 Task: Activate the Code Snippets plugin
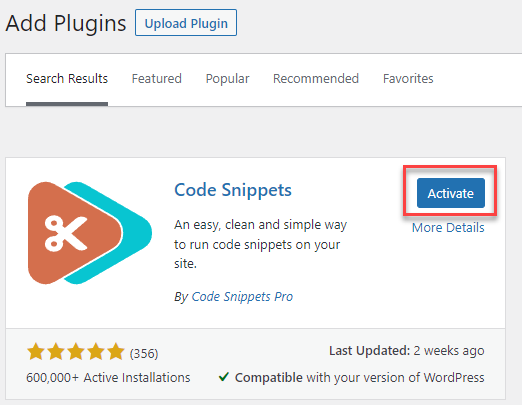click(x=451, y=193)
